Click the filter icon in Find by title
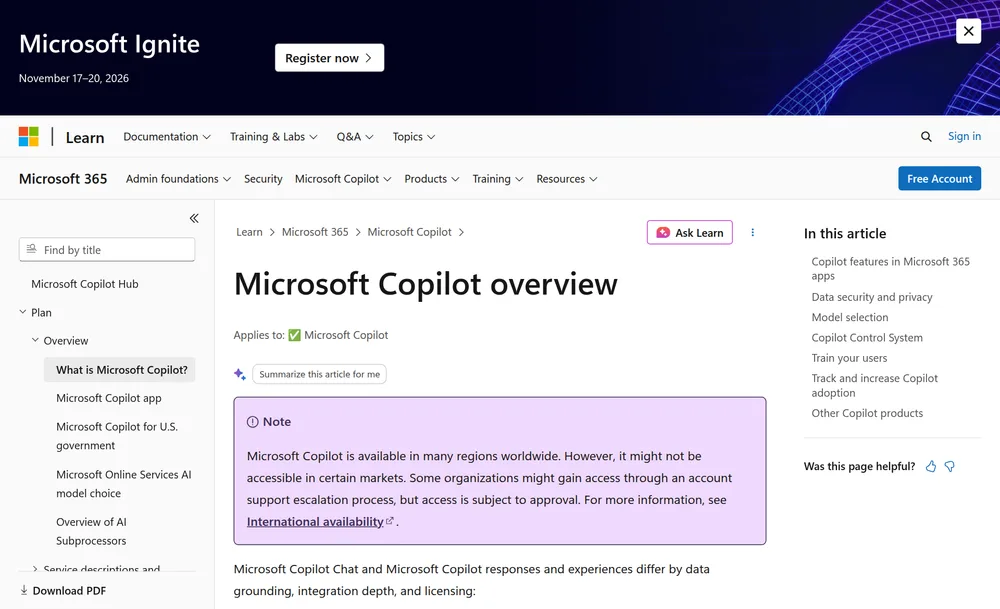The width and height of the screenshot is (1000, 609). point(31,249)
